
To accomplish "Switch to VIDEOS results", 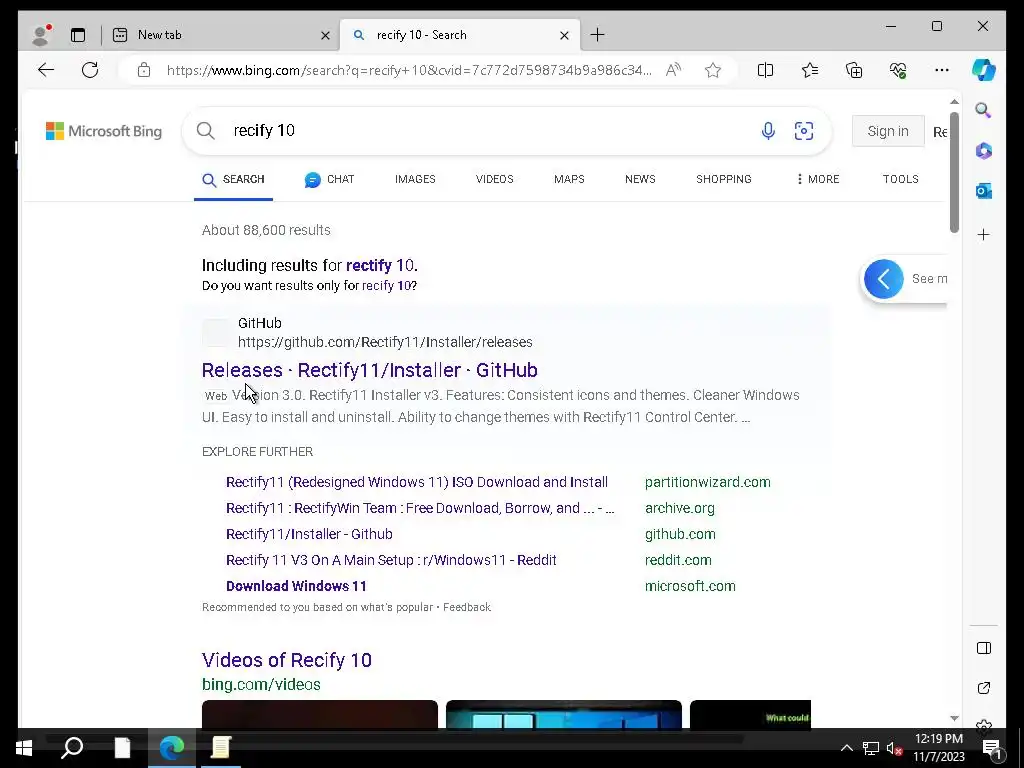I will (x=494, y=179).
